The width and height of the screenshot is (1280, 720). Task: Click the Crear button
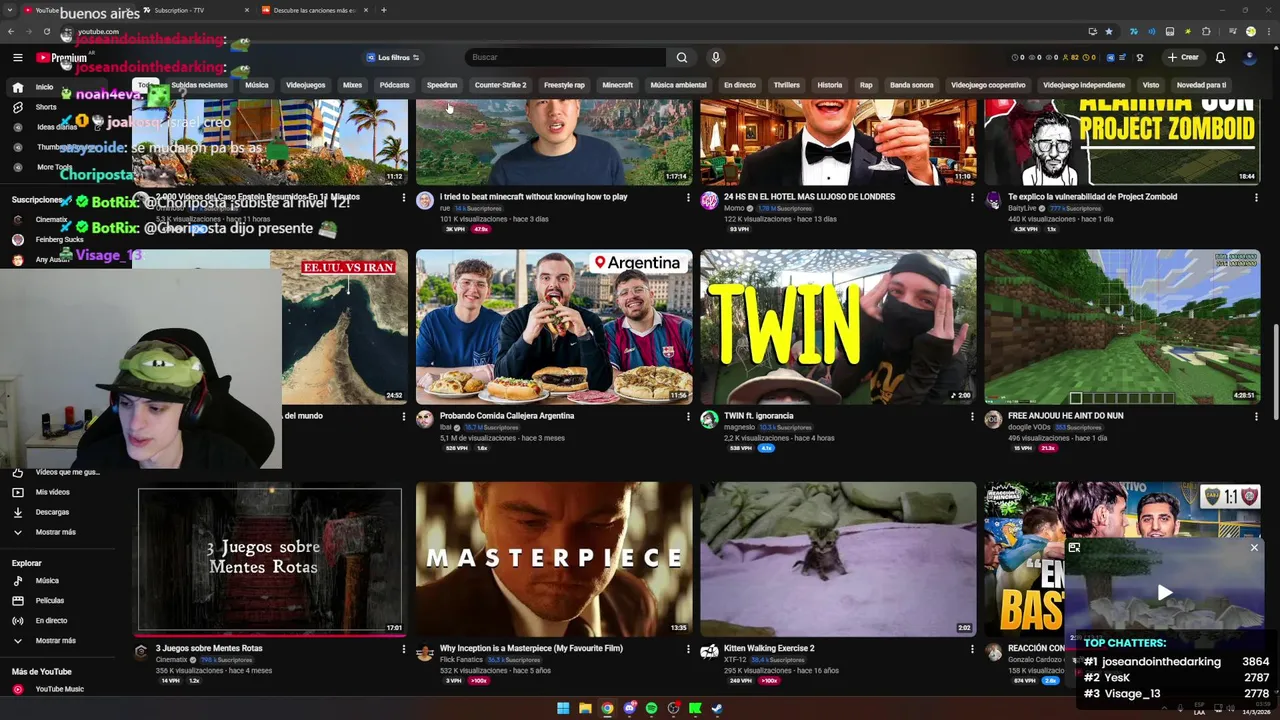coord(1183,57)
